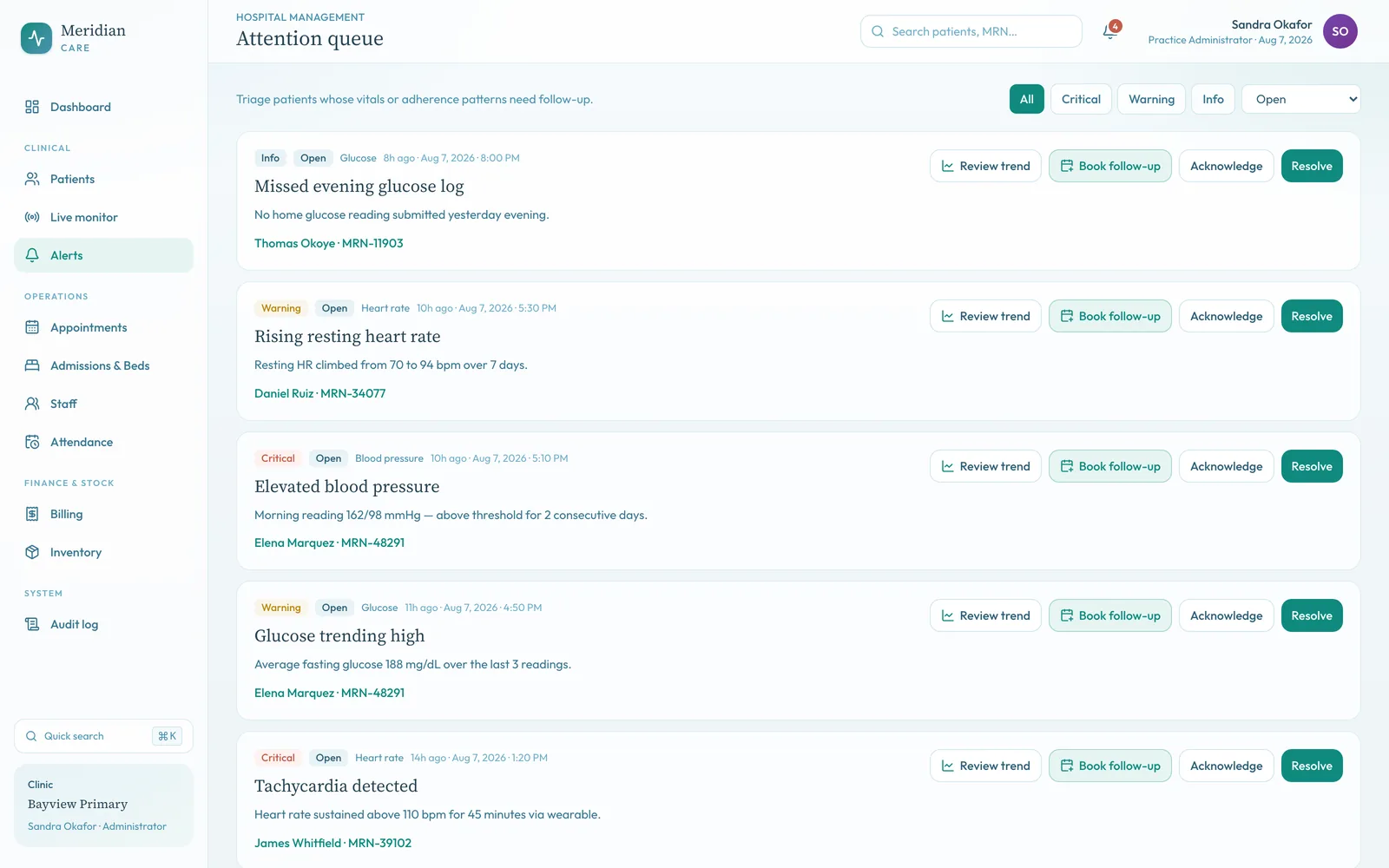Screen dimensions: 1389x868
Task: Resolve the Glucose trending high alert
Action: 1312,615
